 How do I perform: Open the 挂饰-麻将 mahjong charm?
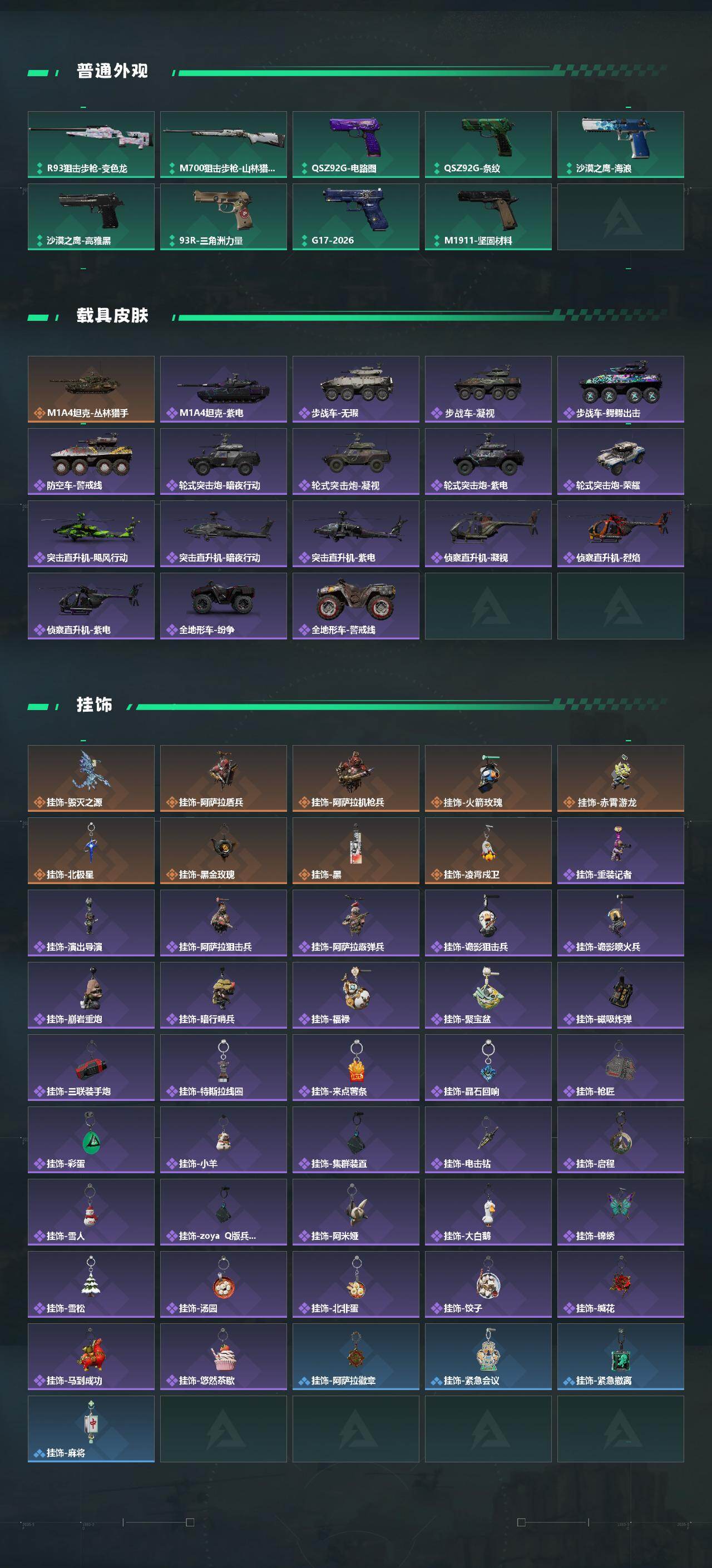pyautogui.click(x=91, y=1428)
